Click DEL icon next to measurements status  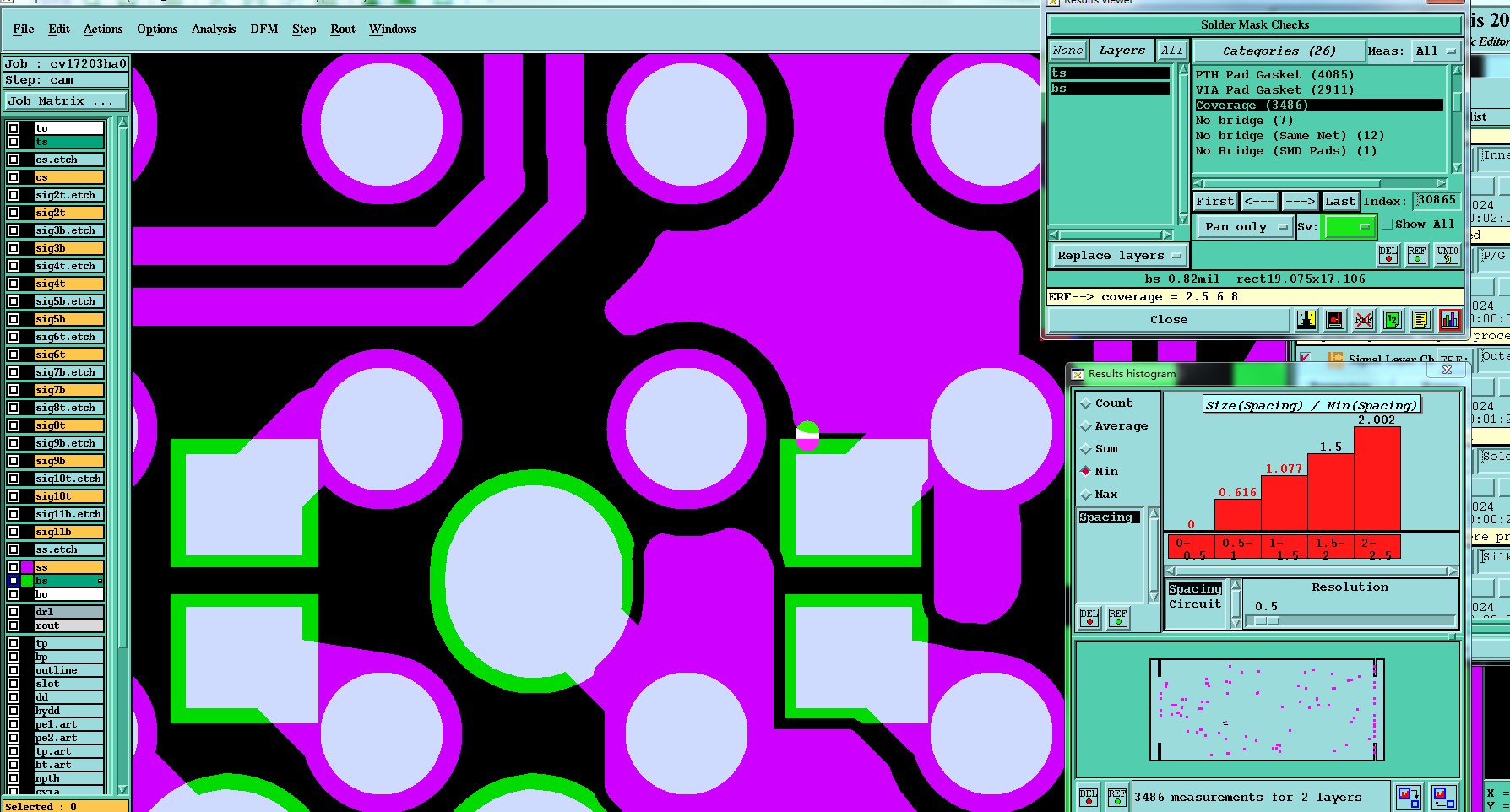point(1089,797)
